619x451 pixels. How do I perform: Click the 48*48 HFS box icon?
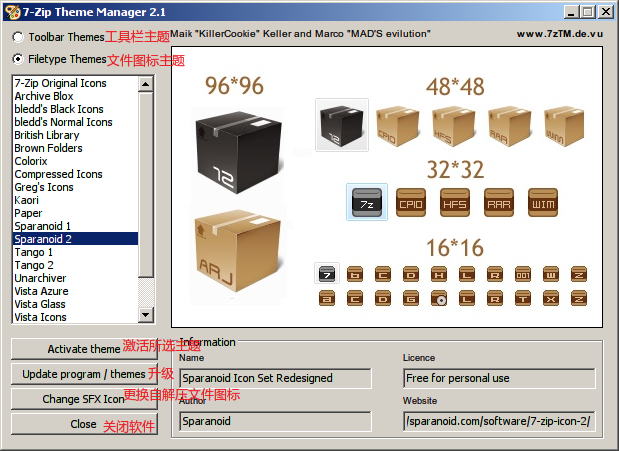453,126
